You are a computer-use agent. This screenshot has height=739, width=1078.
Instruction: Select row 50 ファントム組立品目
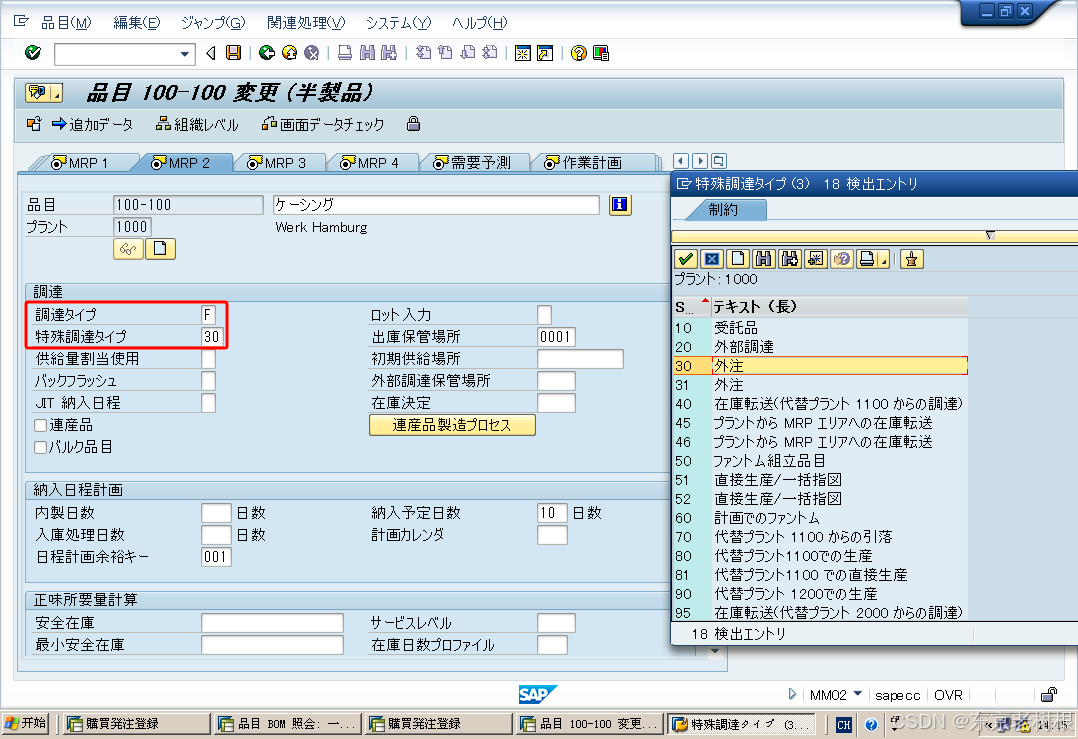click(x=821, y=461)
